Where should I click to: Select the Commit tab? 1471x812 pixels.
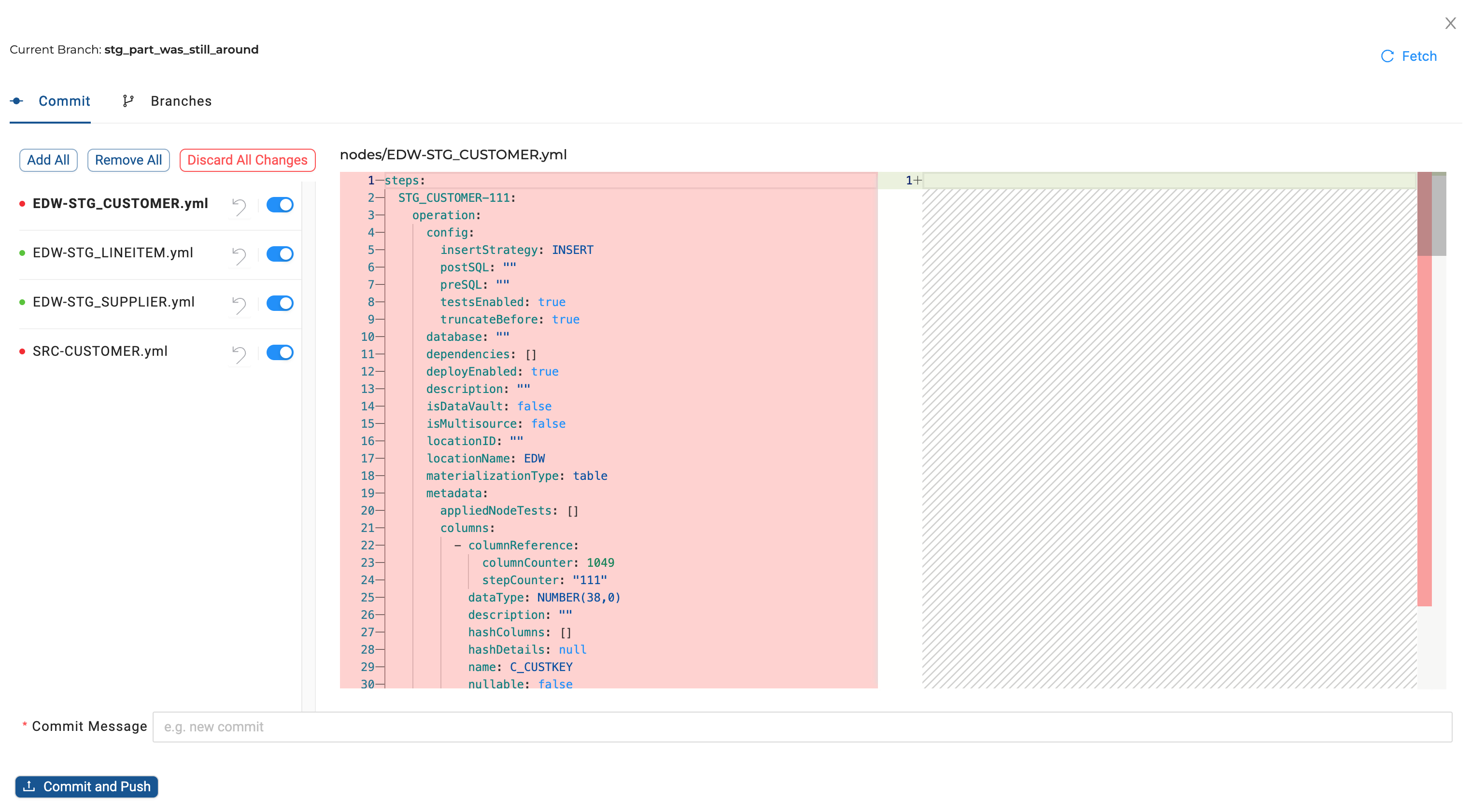pos(64,101)
